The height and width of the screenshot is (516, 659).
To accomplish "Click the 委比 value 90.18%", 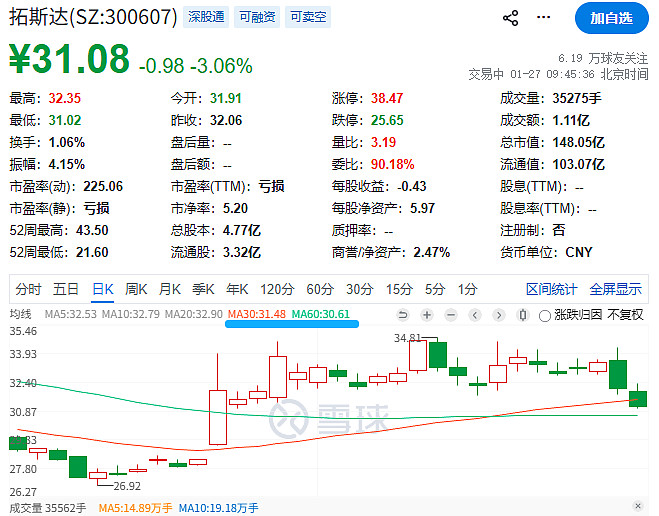I will tap(393, 164).
